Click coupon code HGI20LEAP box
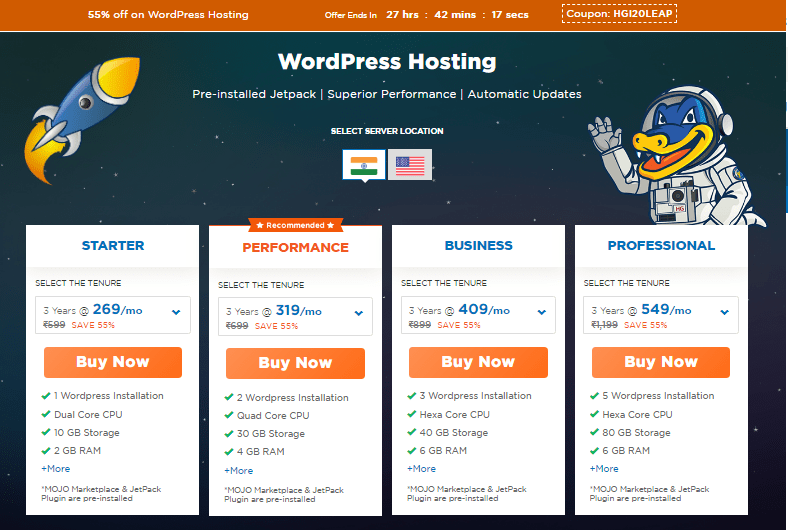The image size is (788, 530). [x=619, y=14]
